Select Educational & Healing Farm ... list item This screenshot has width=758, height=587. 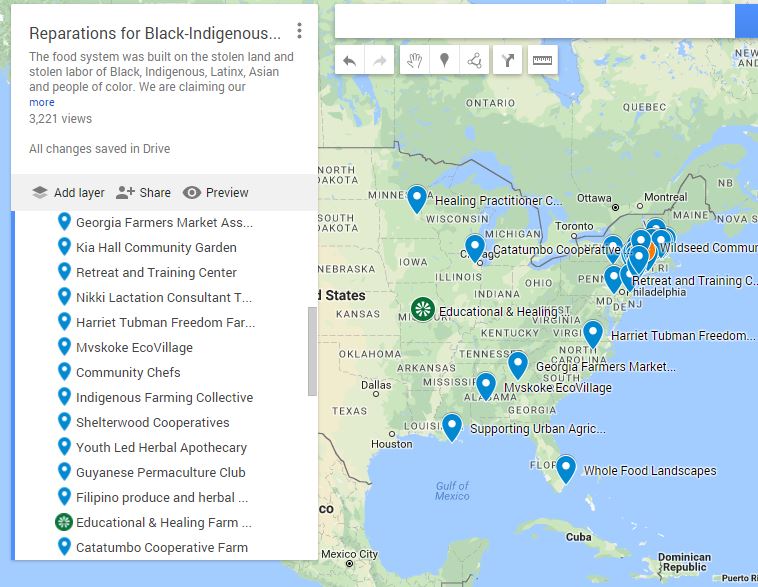[164, 523]
